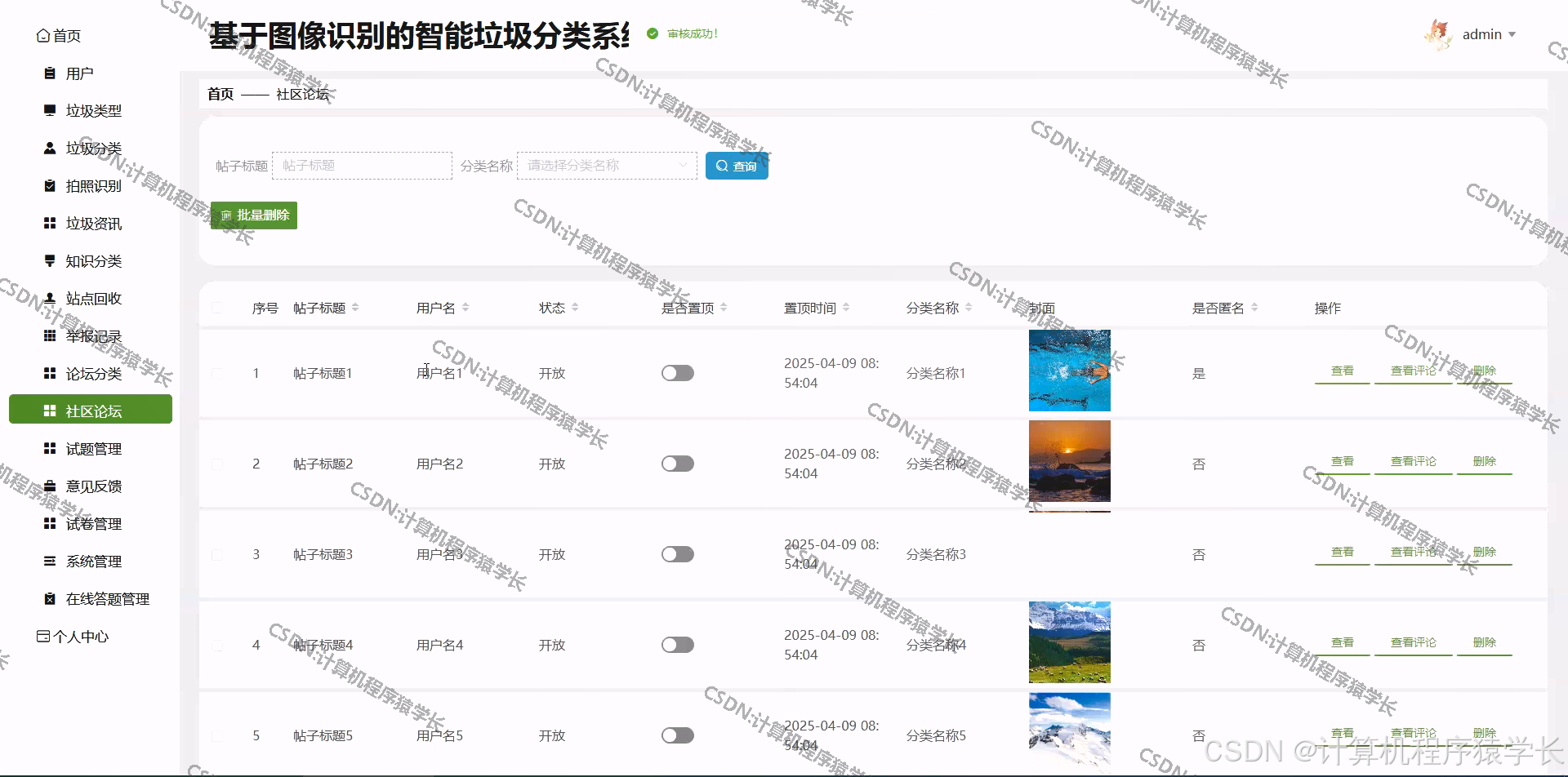Image resolution: width=1568 pixels, height=777 pixels.
Task: Check the select-all header checkbox
Action: (x=217, y=308)
